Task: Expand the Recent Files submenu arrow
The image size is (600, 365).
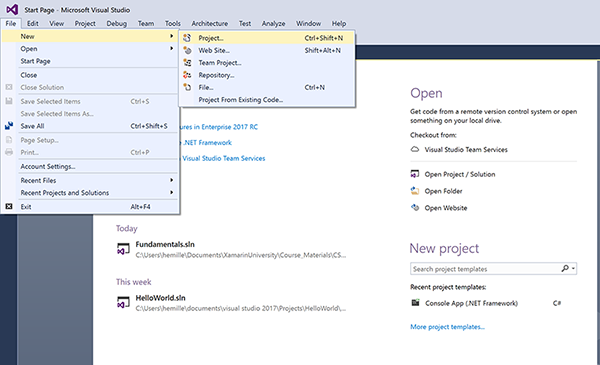Action: pos(171,180)
